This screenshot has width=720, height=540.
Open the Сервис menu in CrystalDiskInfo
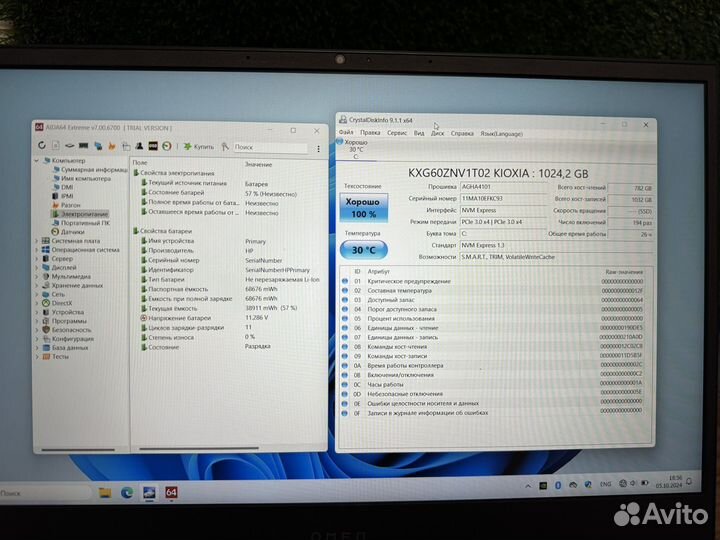397,133
